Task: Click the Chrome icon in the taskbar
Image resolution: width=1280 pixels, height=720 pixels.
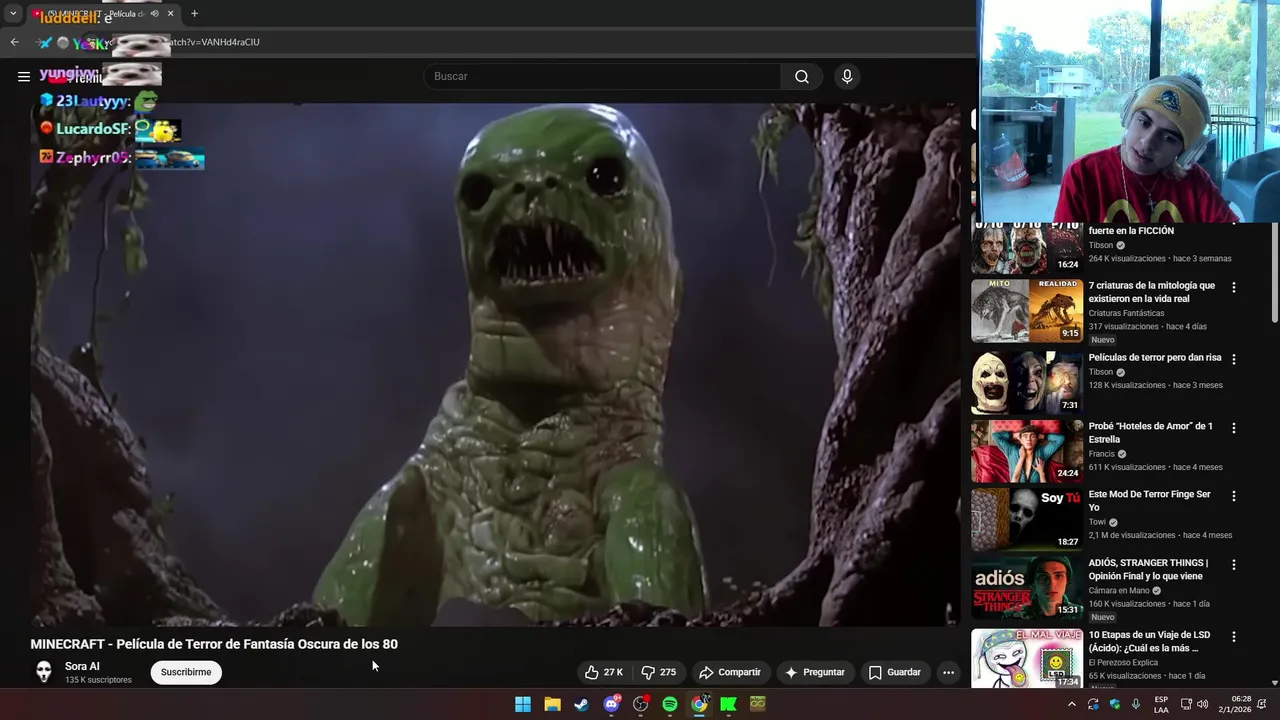Action: pyautogui.click(x=699, y=704)
